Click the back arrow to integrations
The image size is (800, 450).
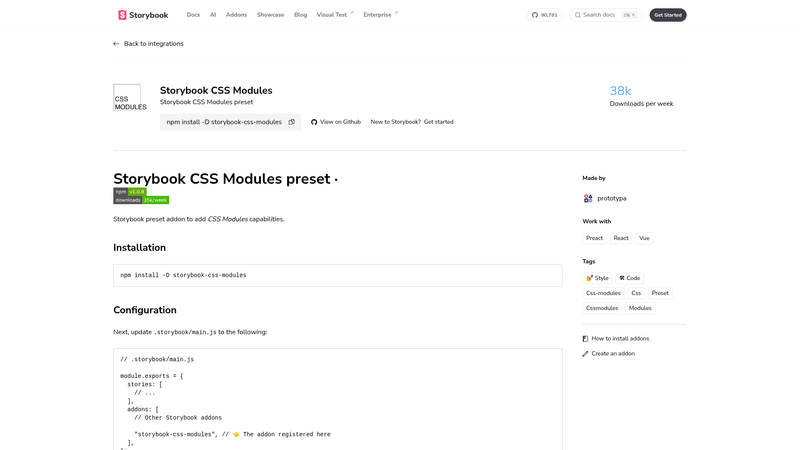[116, 44]
